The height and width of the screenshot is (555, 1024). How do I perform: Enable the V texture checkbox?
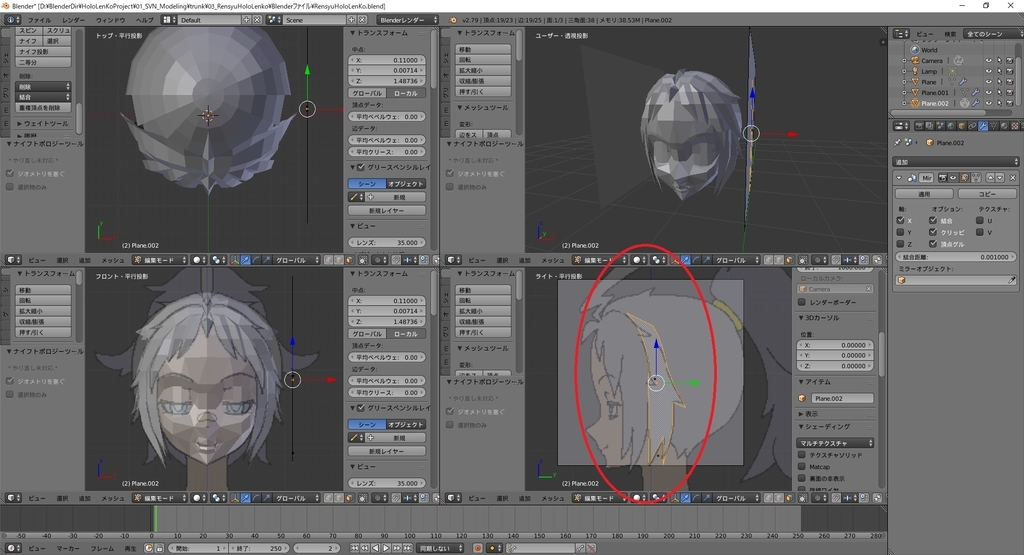980,232
